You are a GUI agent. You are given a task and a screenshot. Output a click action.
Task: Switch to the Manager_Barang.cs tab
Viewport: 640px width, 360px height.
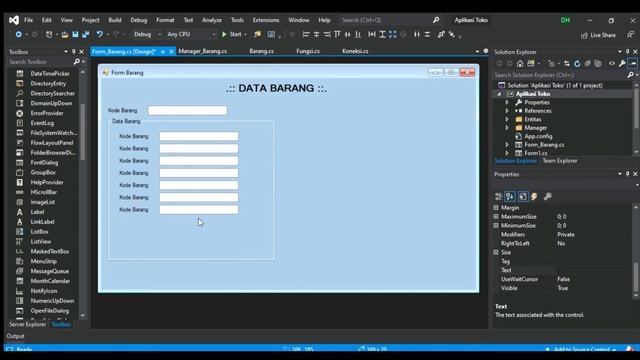click(202, 51)
